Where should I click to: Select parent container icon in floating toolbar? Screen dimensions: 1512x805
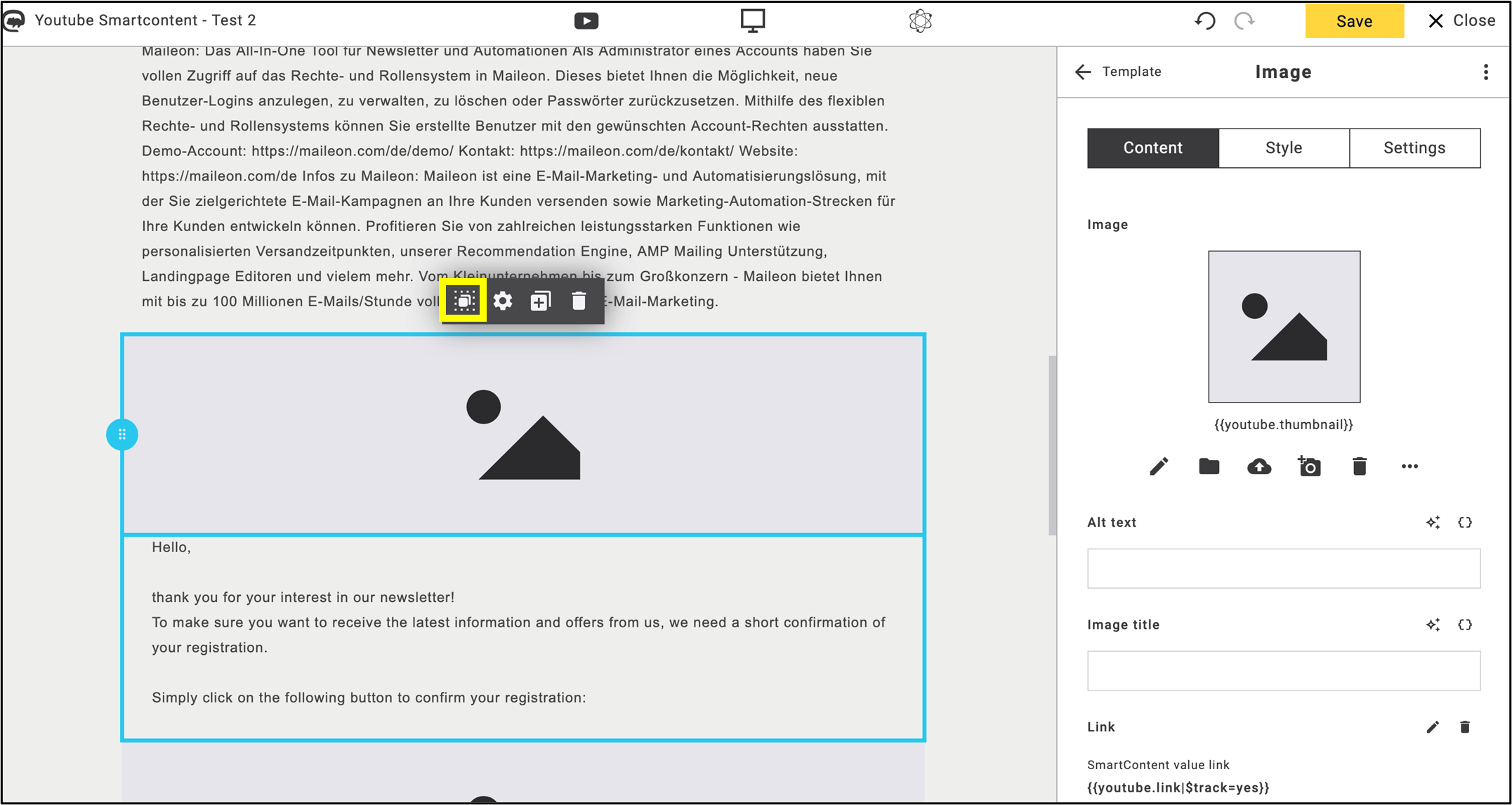pyautogui.click(x=464, y=301)
